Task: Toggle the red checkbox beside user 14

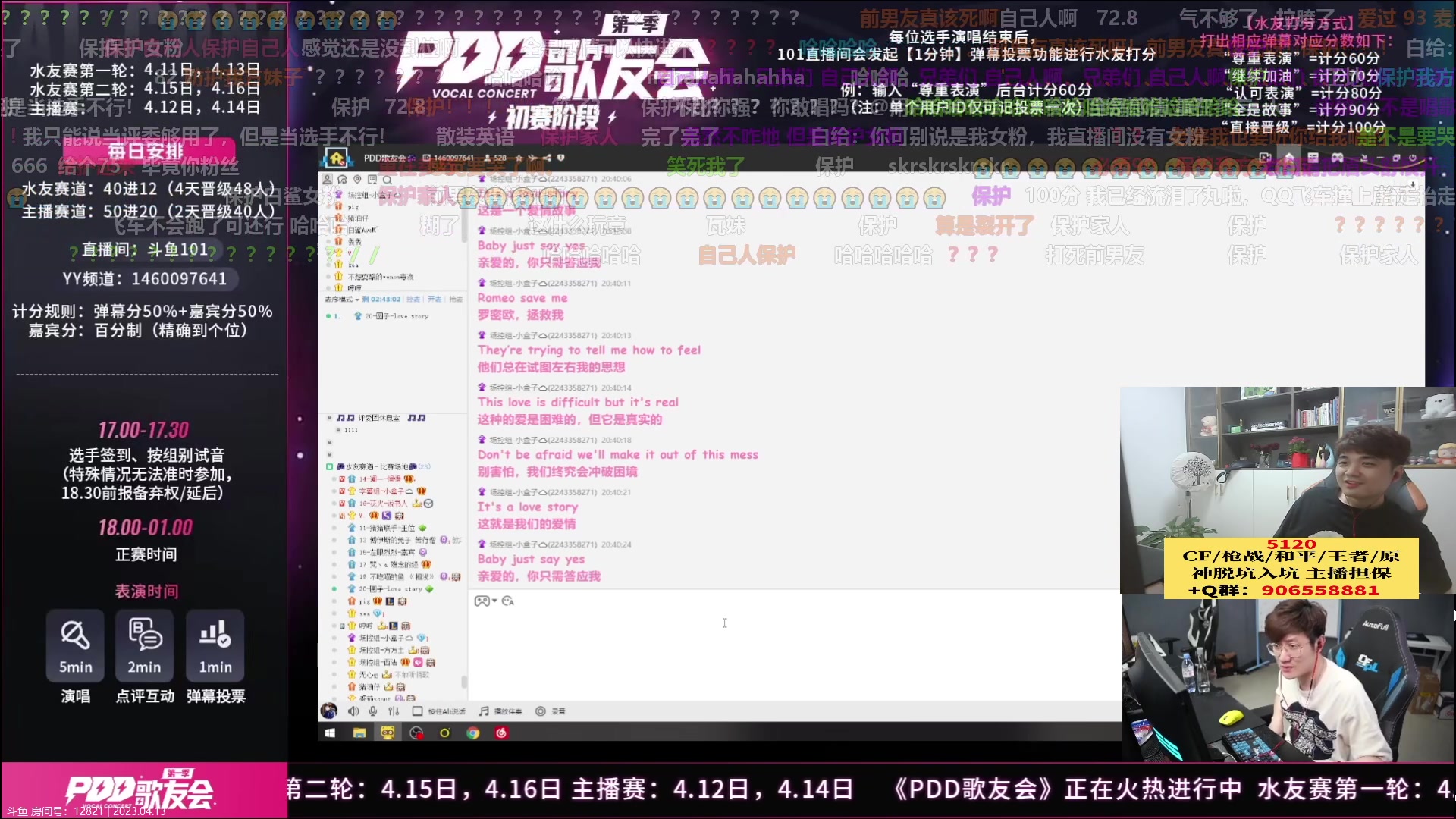Action: pos(342,479)
